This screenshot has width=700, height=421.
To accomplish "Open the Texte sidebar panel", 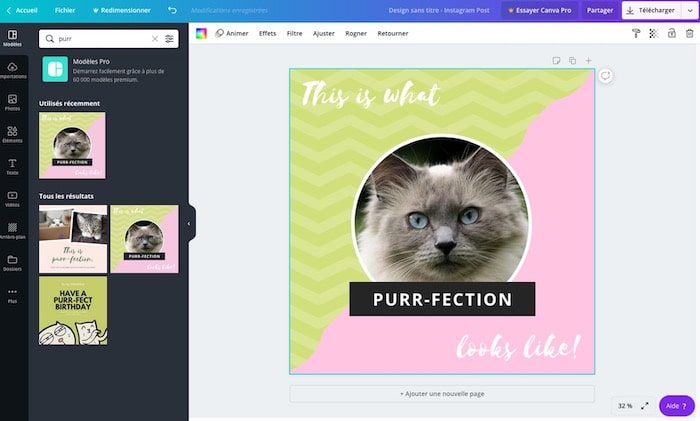I will [13, 164].
